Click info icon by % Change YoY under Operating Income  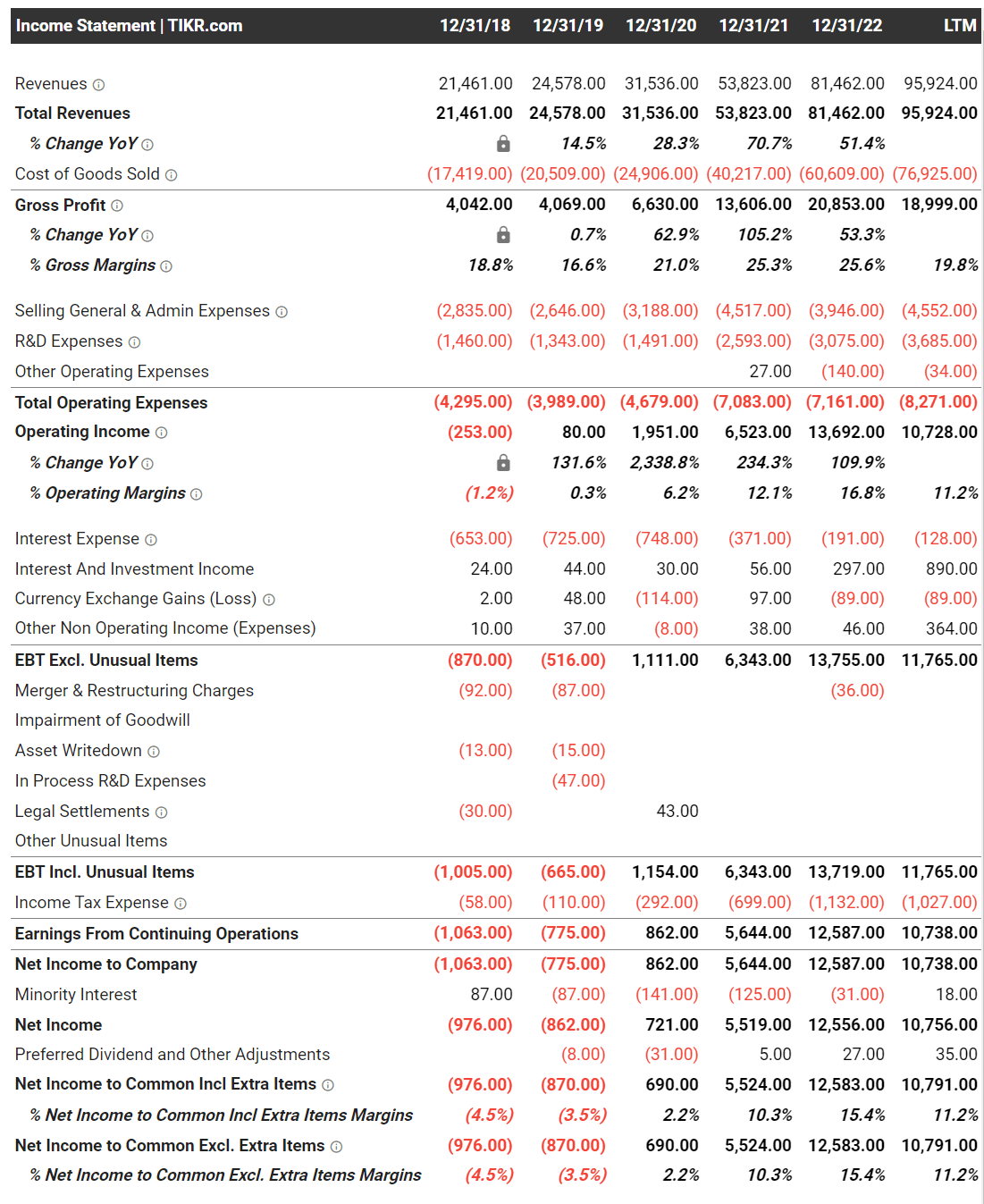[147, 464]
